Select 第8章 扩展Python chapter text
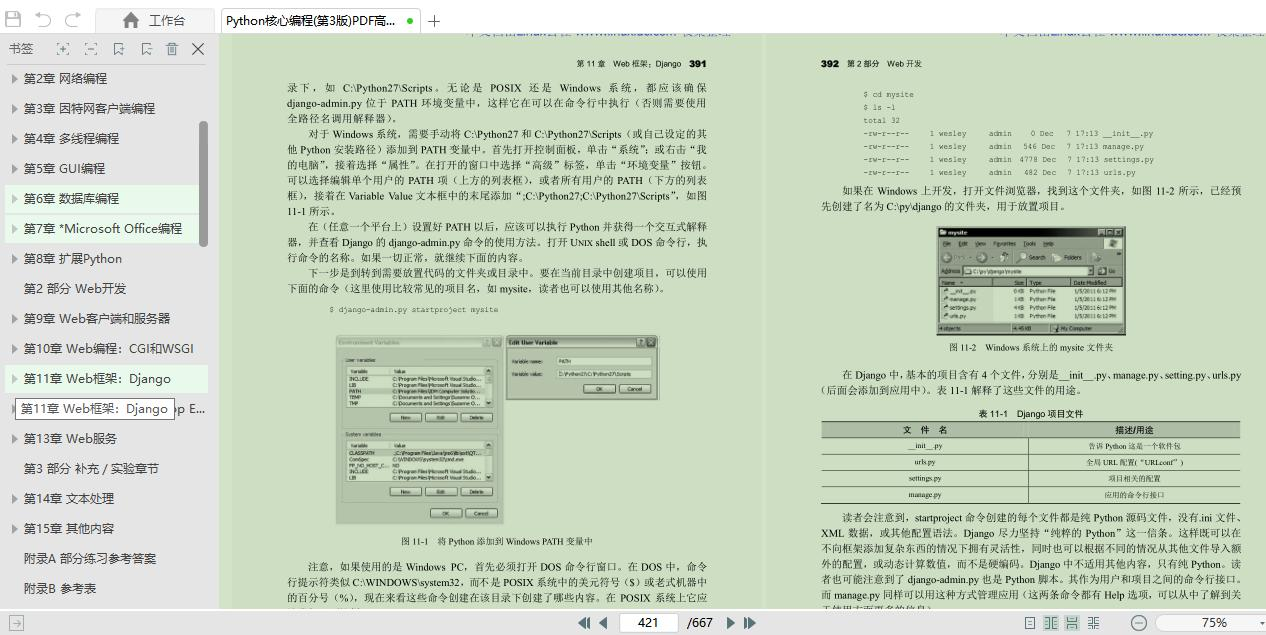 (x=73, y=258)
